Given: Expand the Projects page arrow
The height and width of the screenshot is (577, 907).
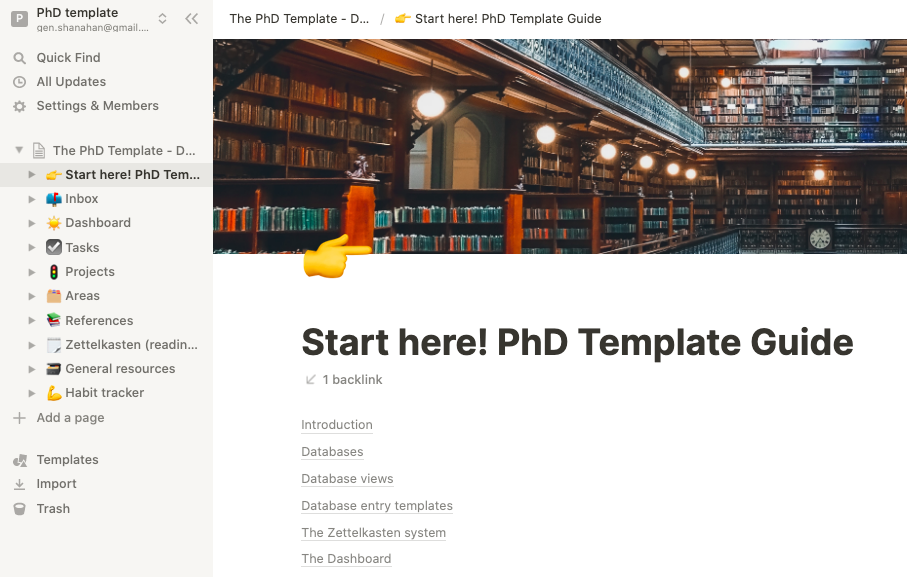Looking at the screenshot, I should click(32, 272).
